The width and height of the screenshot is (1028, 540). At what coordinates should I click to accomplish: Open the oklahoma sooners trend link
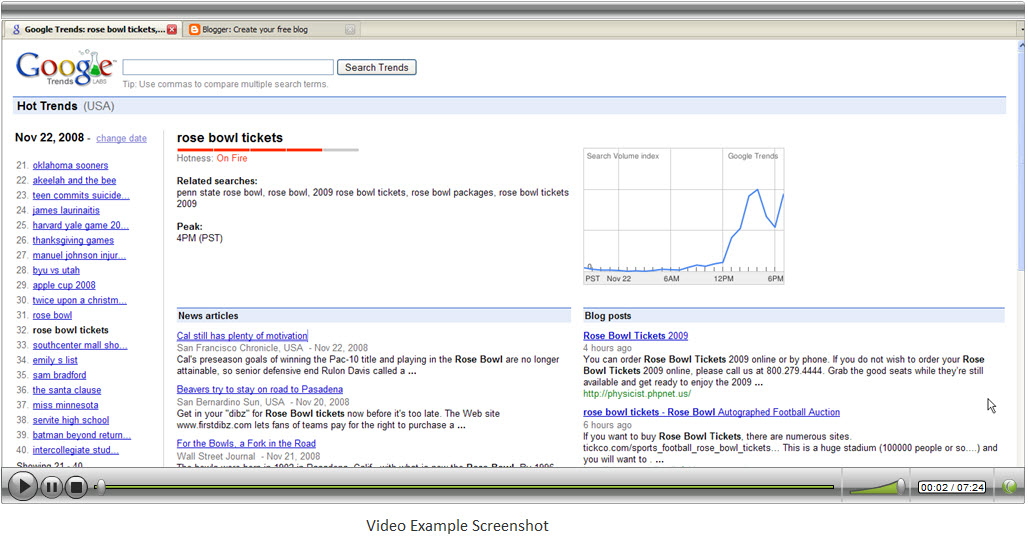click(70, 166)
